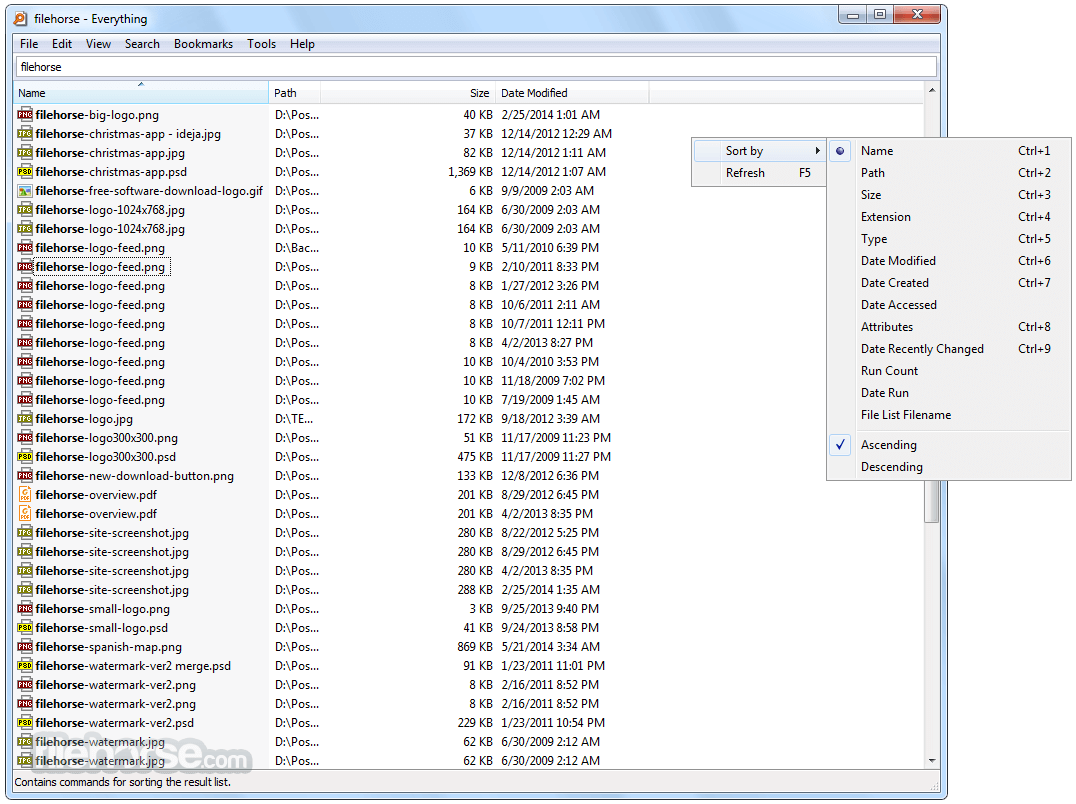Screen dimensions: 1076x804
Task: Click the Size column header
Action: point(408,93)
